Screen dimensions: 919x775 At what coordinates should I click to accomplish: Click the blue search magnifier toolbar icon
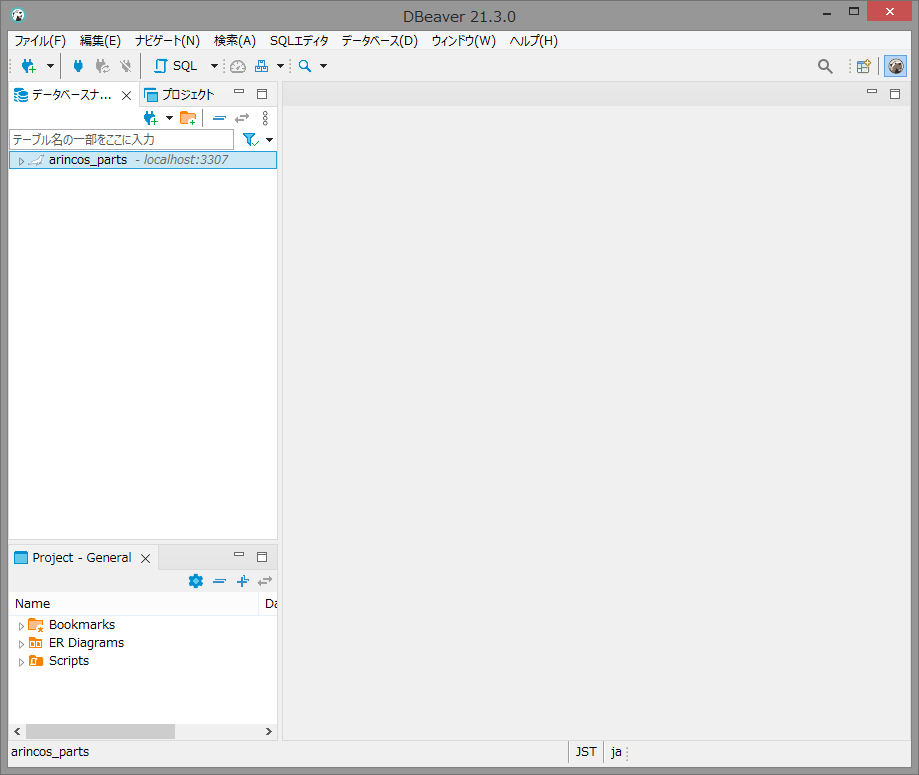pos(305,66)
